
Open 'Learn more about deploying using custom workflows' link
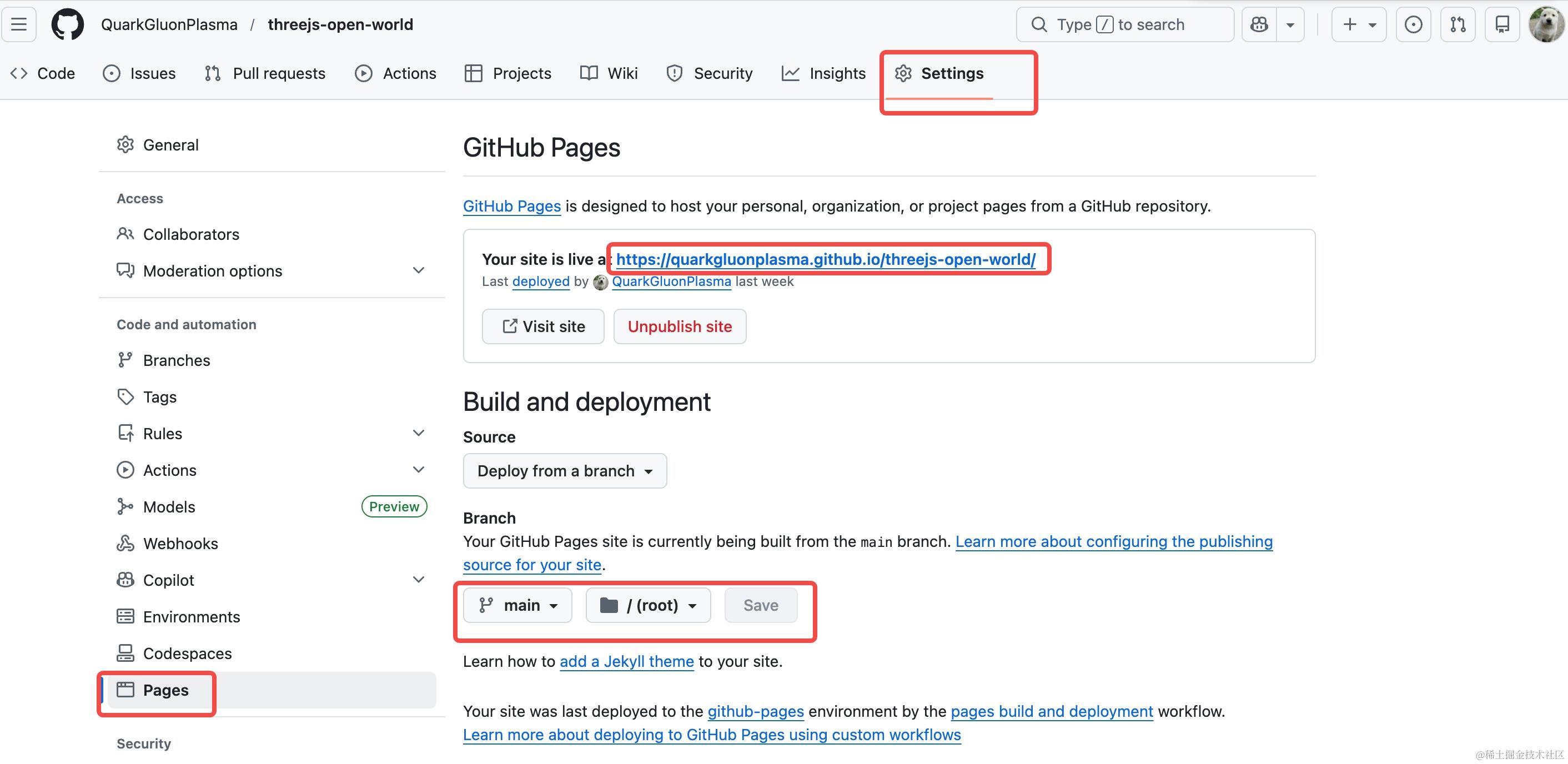click(712, 735)
